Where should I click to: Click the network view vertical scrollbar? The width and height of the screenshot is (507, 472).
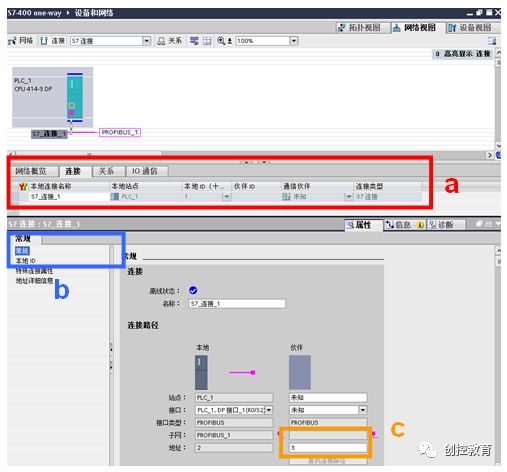(x=498, y=99)
